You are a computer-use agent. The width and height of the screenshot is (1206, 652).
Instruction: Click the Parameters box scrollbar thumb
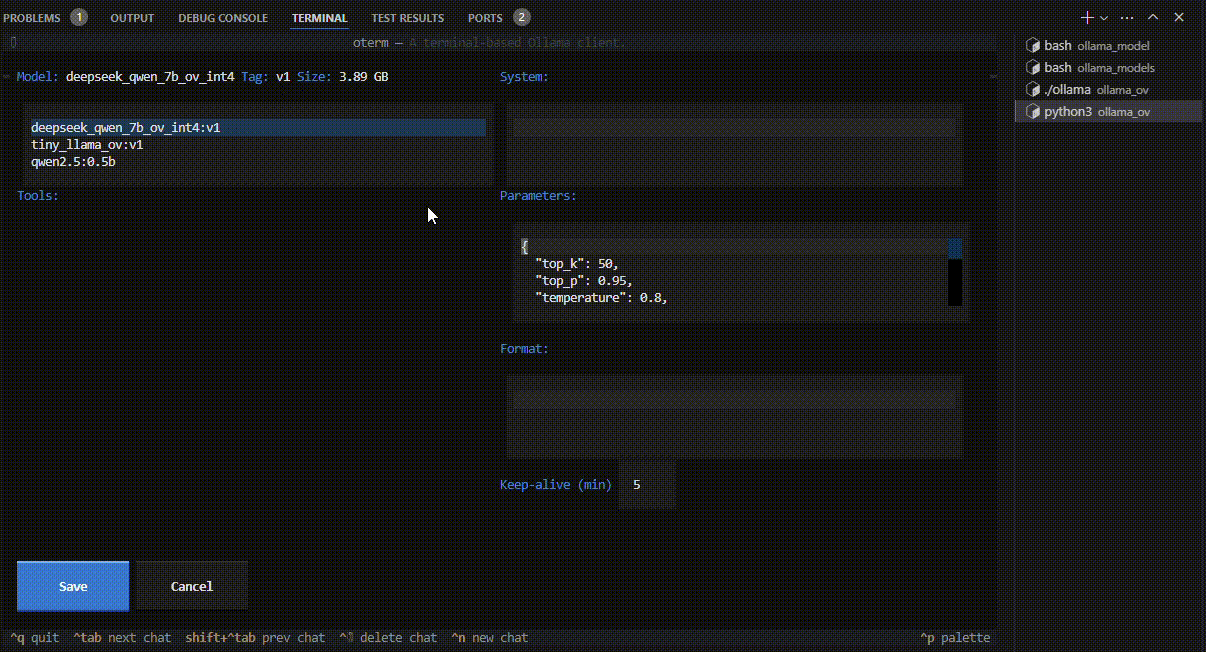(x=955, y=248)
